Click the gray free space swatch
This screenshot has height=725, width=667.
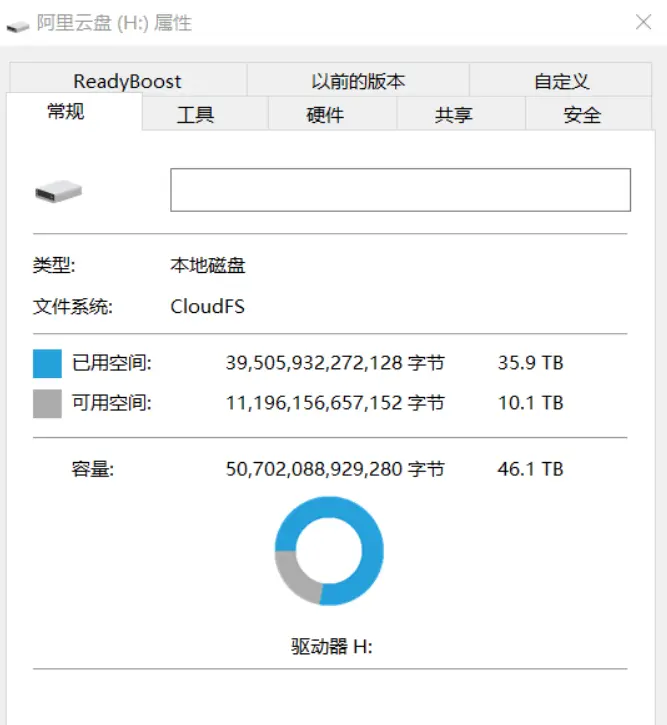click(x=47, y=403)
